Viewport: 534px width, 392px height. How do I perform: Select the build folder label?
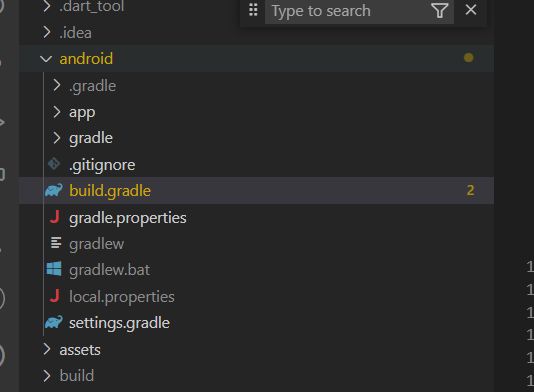pos(77,376)
